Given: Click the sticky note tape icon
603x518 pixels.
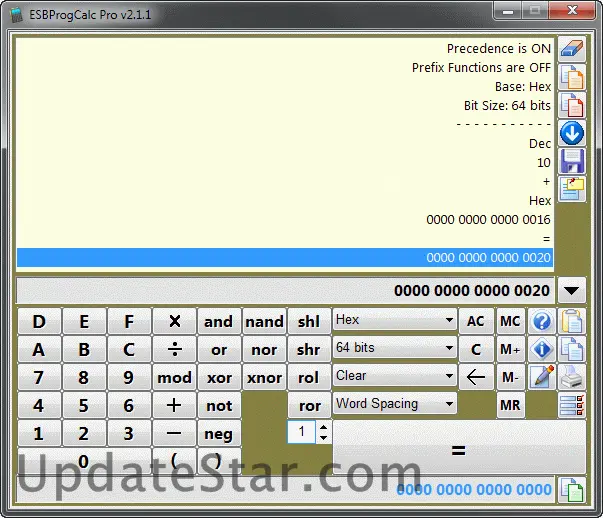Looking at the screenshot, I should 572,189.
